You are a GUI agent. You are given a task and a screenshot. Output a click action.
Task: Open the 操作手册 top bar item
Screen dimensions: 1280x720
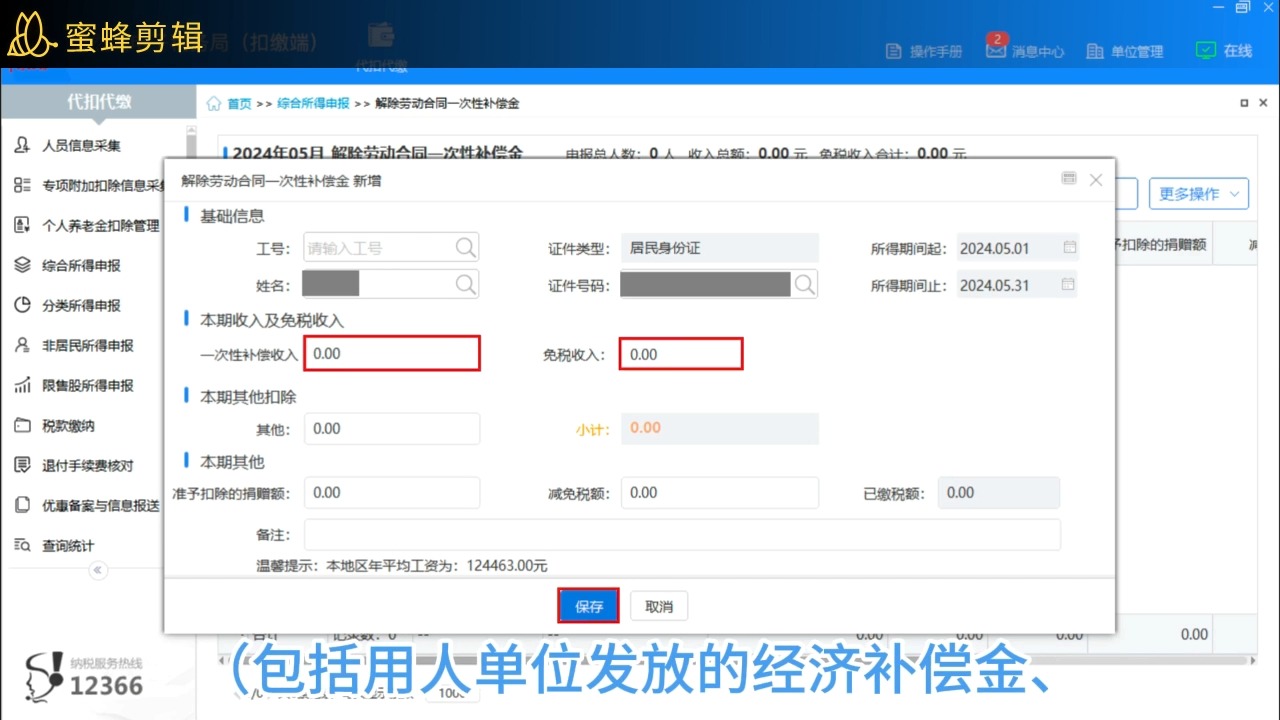pos(924,51)
